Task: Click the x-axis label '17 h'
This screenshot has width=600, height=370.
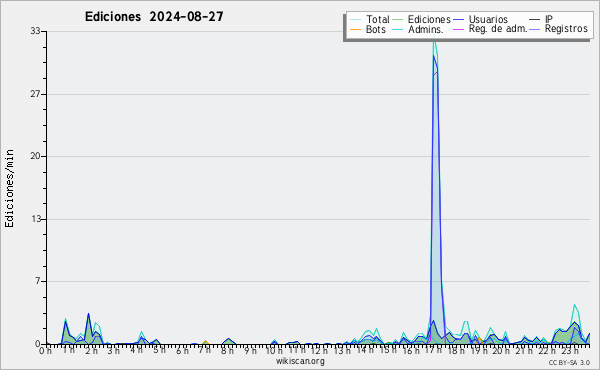Action: (433, 350)
